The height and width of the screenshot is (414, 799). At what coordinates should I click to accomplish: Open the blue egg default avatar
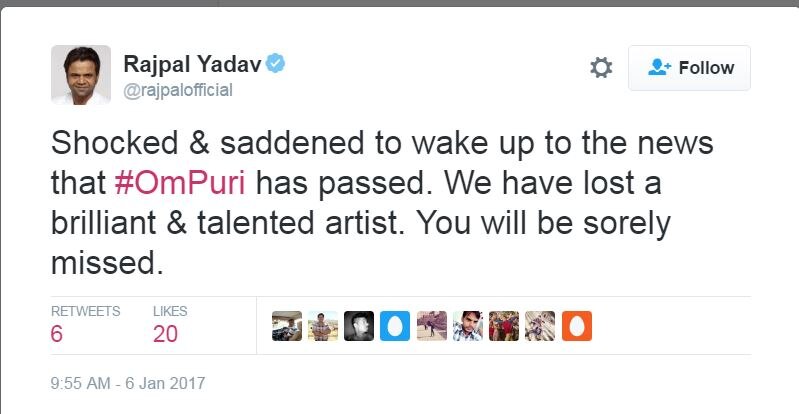tap(394, 325)
